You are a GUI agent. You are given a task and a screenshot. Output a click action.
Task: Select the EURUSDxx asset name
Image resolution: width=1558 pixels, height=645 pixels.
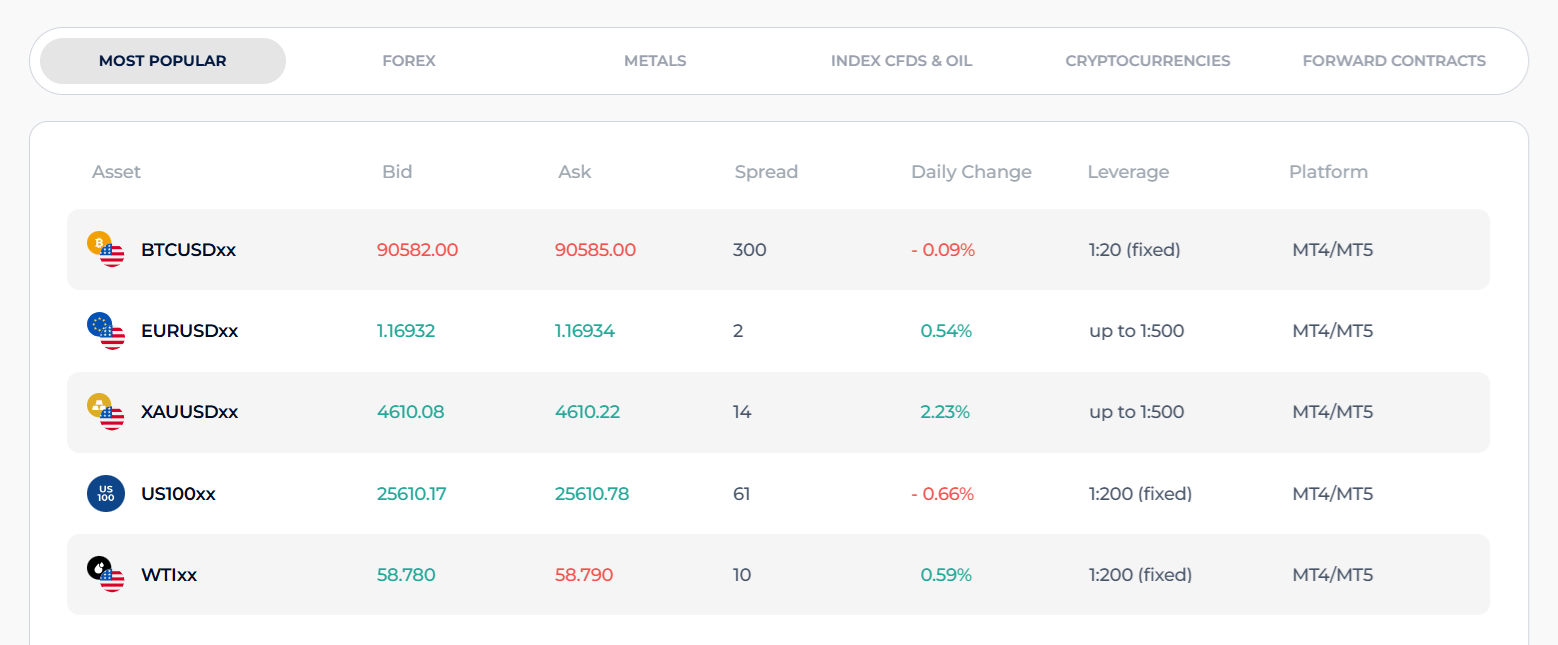190,331
